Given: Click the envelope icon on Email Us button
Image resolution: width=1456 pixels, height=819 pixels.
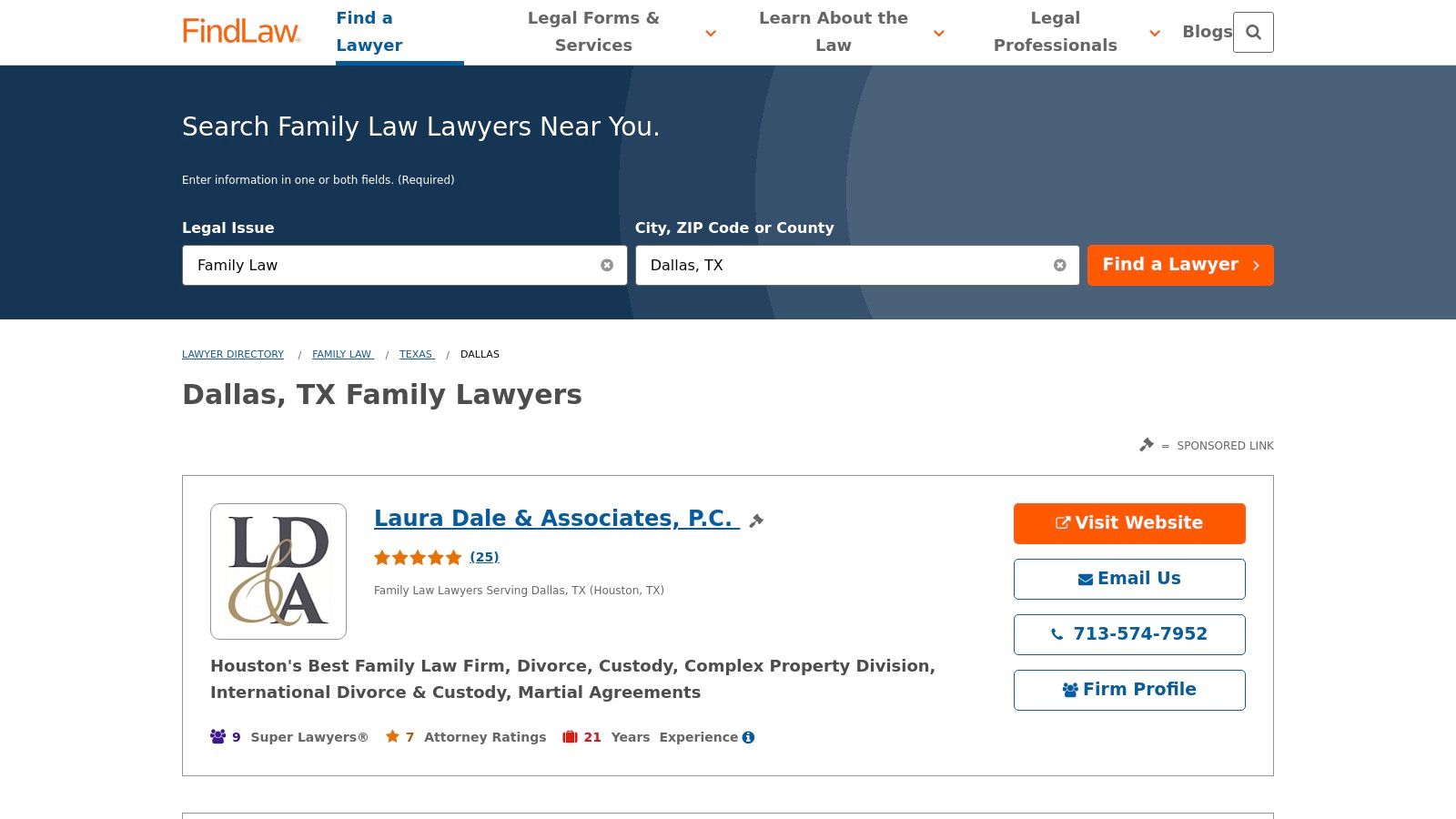Looking at the screenshot, I should [1084, 578].
